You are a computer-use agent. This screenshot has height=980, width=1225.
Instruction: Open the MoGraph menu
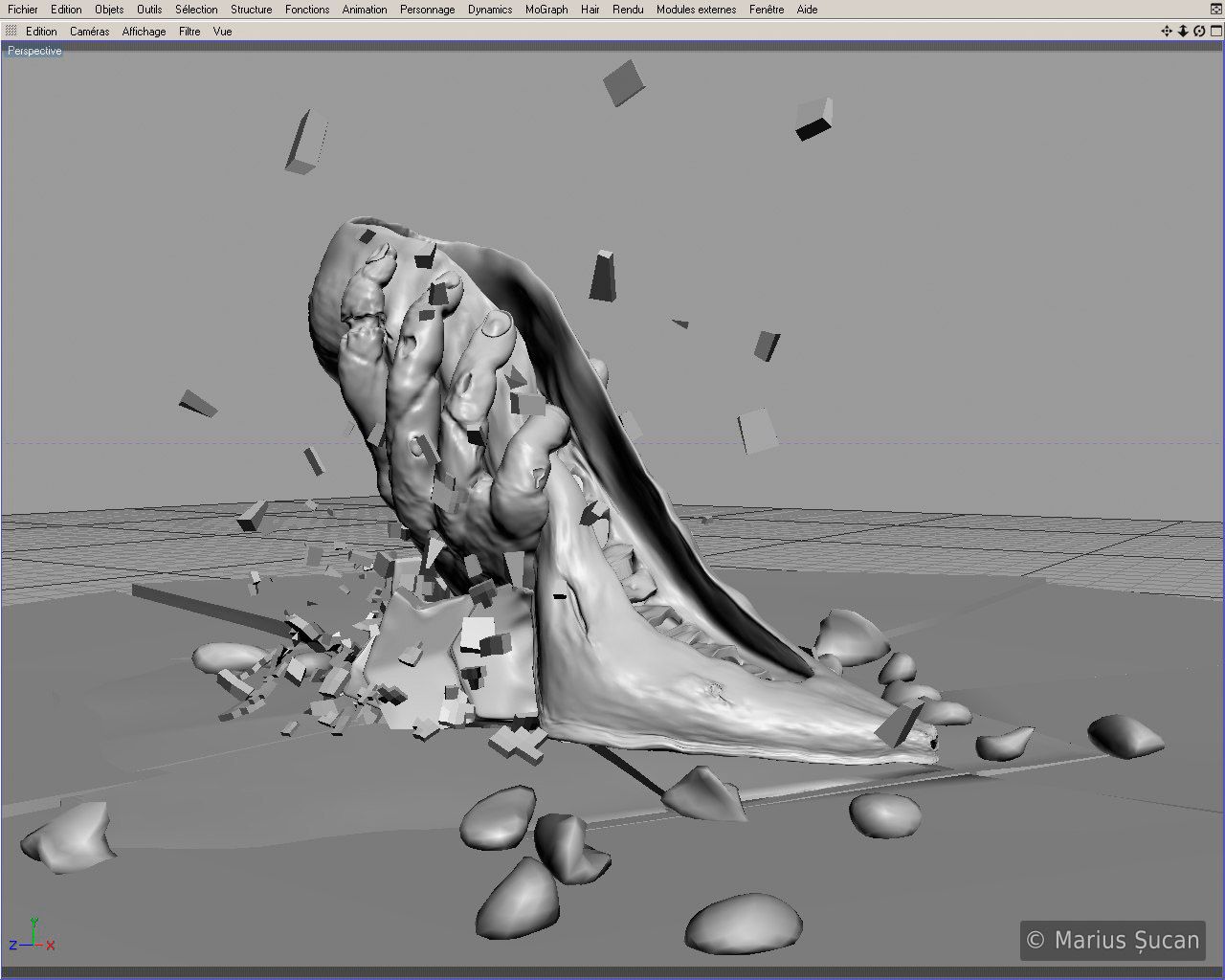point(546,10)
